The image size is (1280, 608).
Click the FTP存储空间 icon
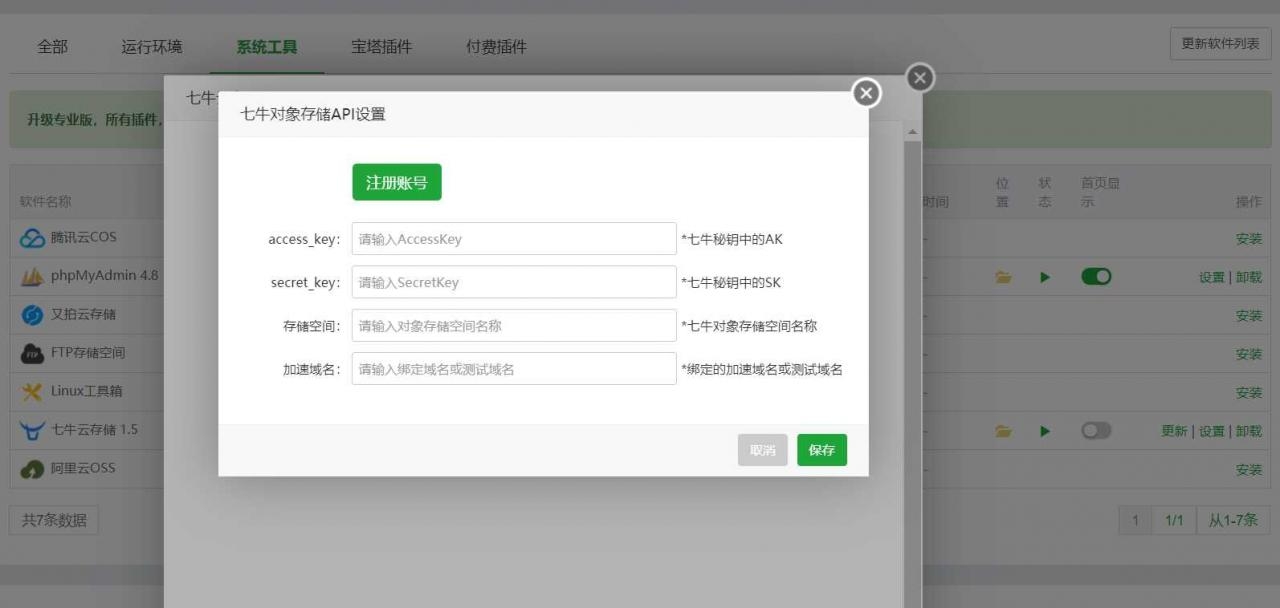pos(32,353)
